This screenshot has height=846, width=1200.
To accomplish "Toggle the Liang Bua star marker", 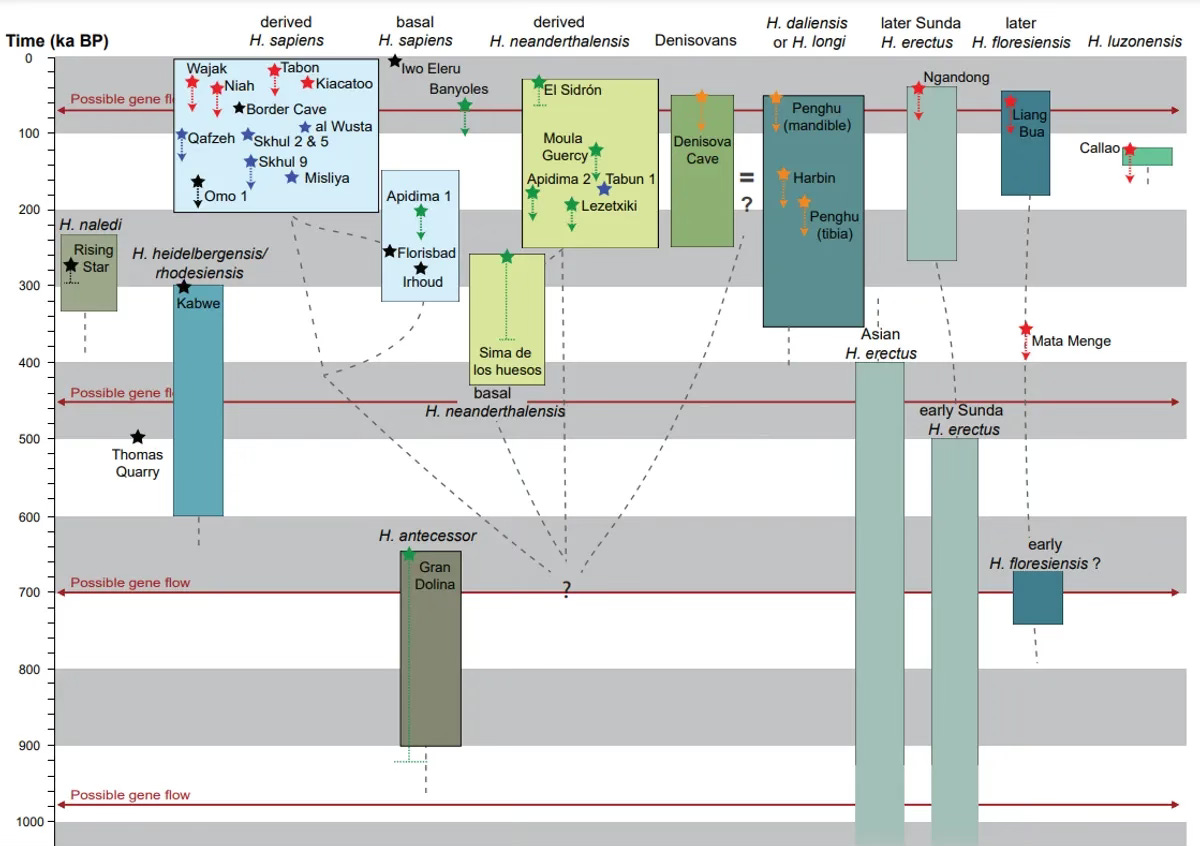I will [x=1009, y=101].
